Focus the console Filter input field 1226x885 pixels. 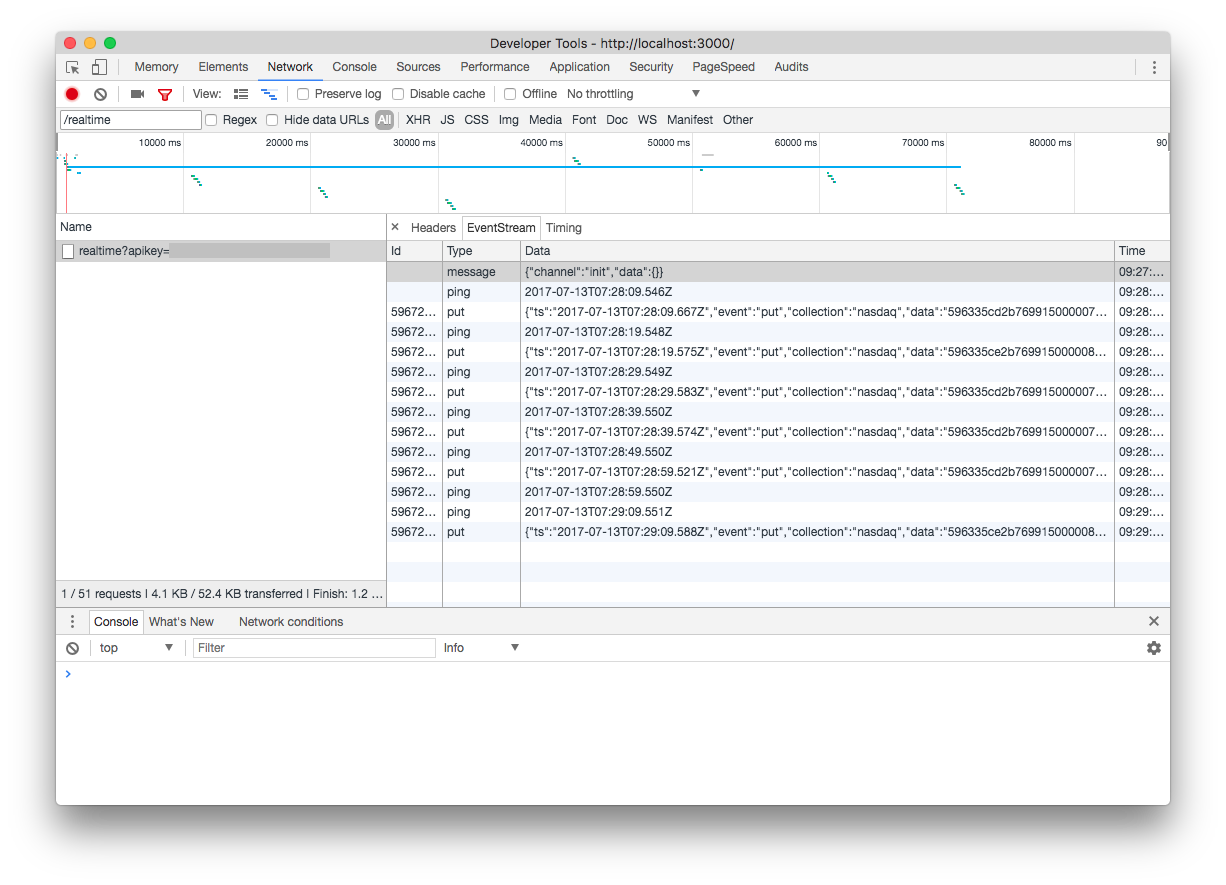(x=314, y=648)
